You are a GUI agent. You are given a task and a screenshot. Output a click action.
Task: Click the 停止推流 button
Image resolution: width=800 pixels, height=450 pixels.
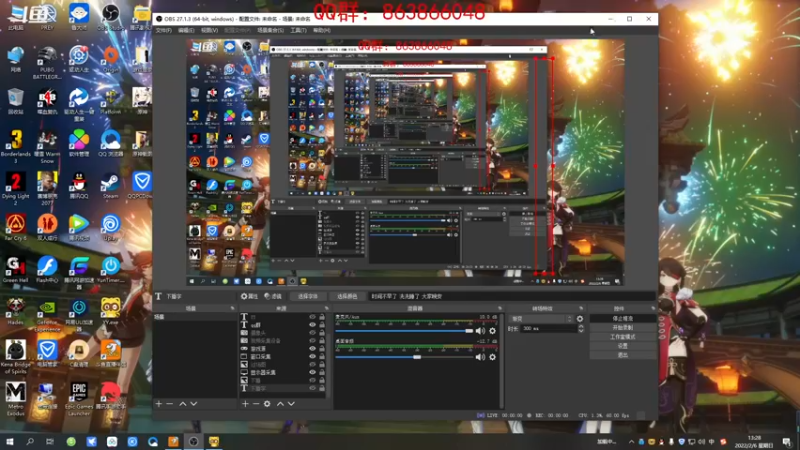coord(622,318)
